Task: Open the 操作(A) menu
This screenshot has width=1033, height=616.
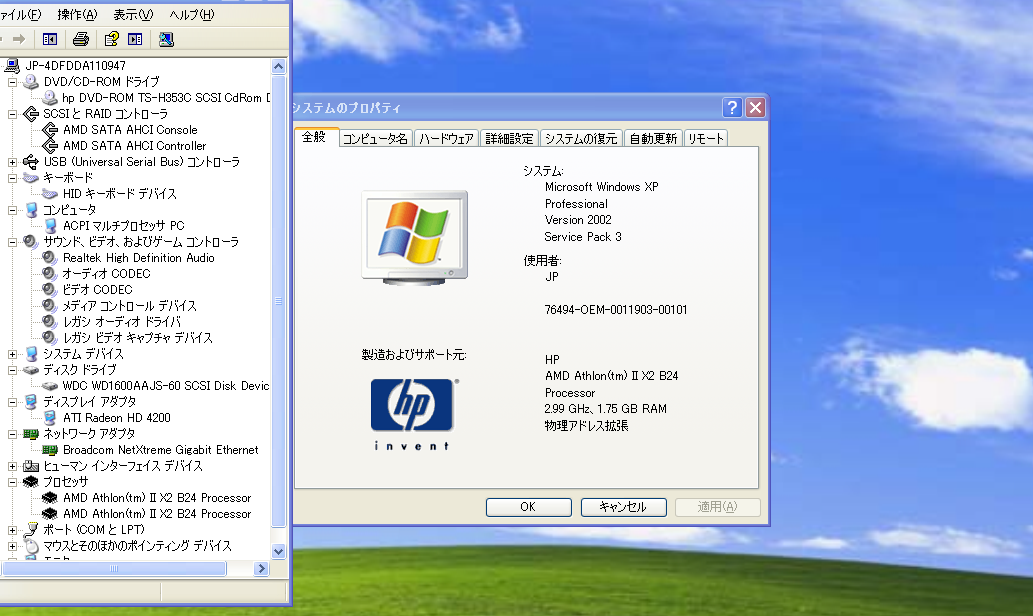Action: tap(77, 14)
